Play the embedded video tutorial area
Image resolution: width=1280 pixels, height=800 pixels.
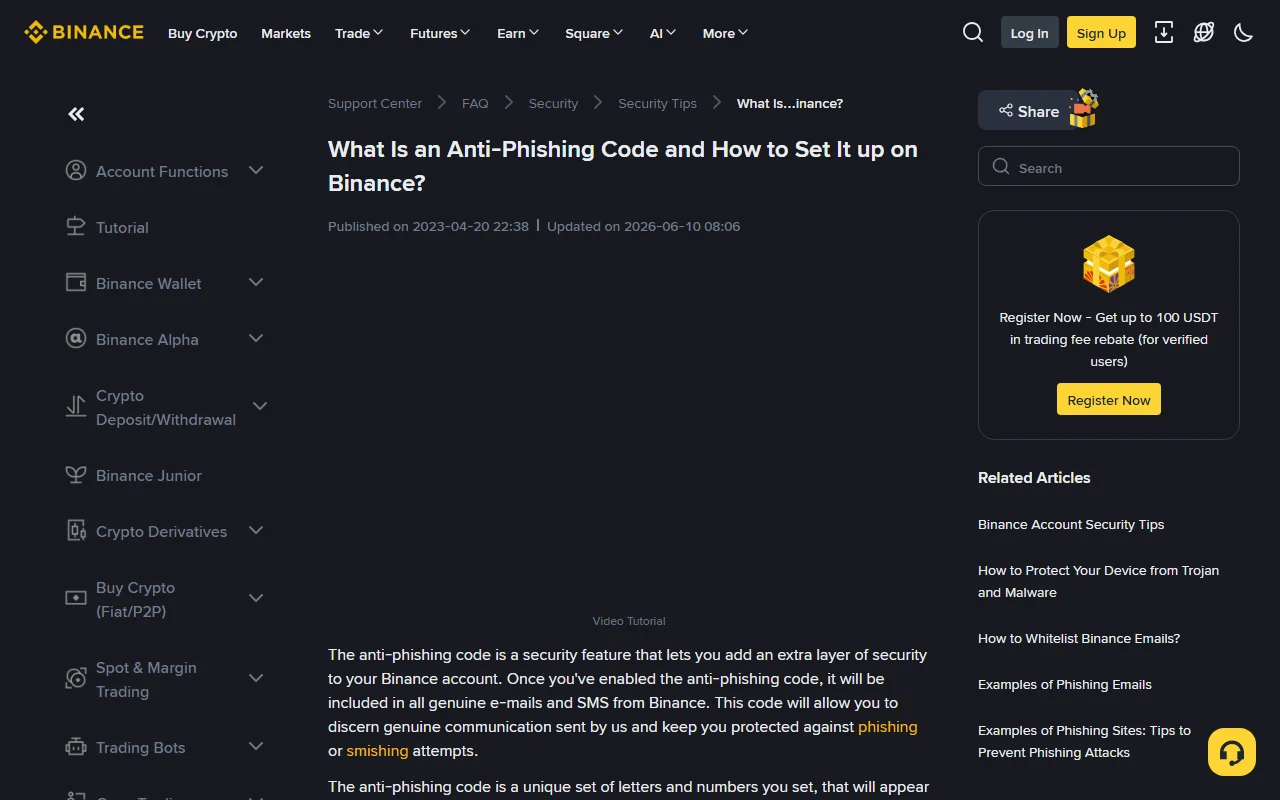pyautogui.click(x=629, y=430)
